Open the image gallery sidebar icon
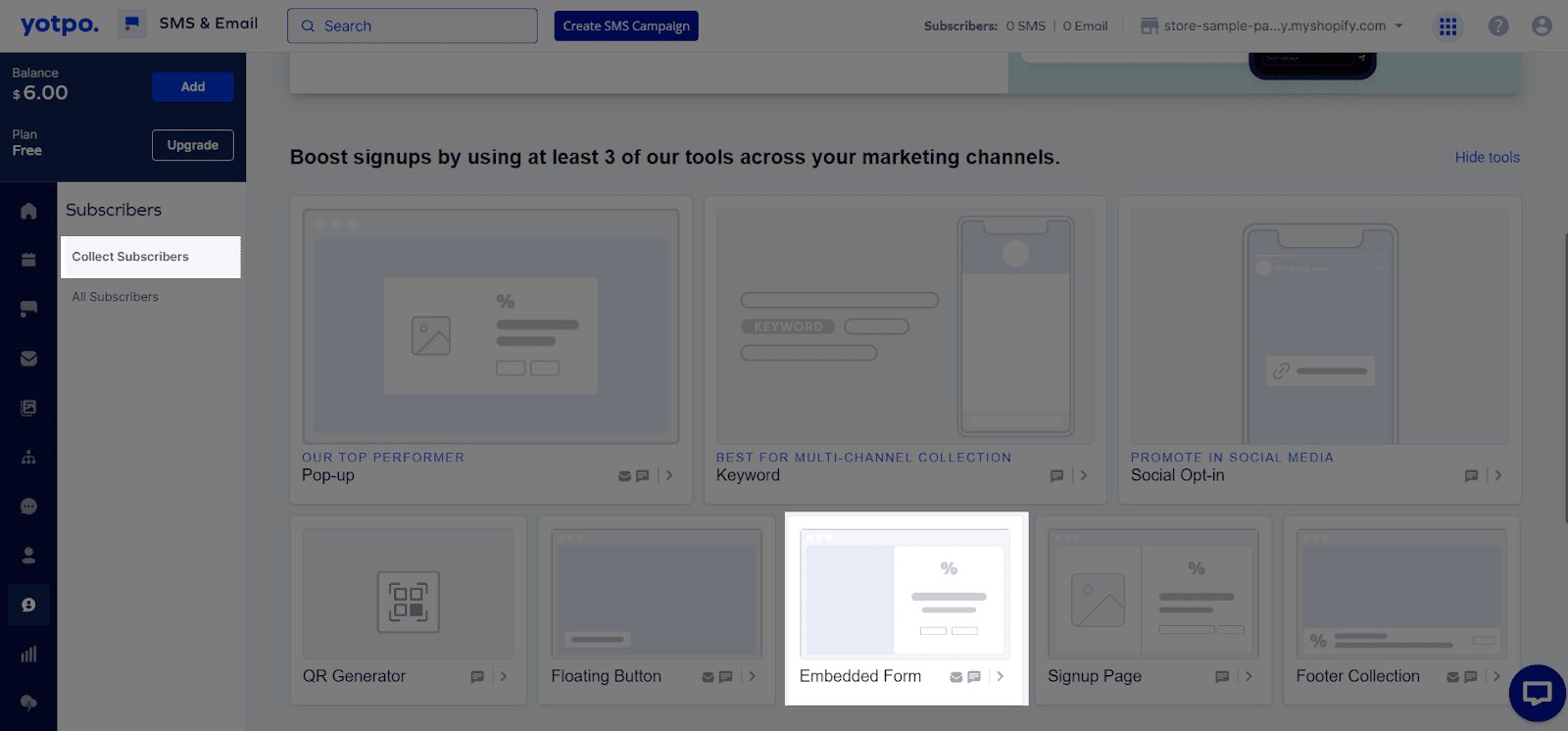 click(28, 408)
